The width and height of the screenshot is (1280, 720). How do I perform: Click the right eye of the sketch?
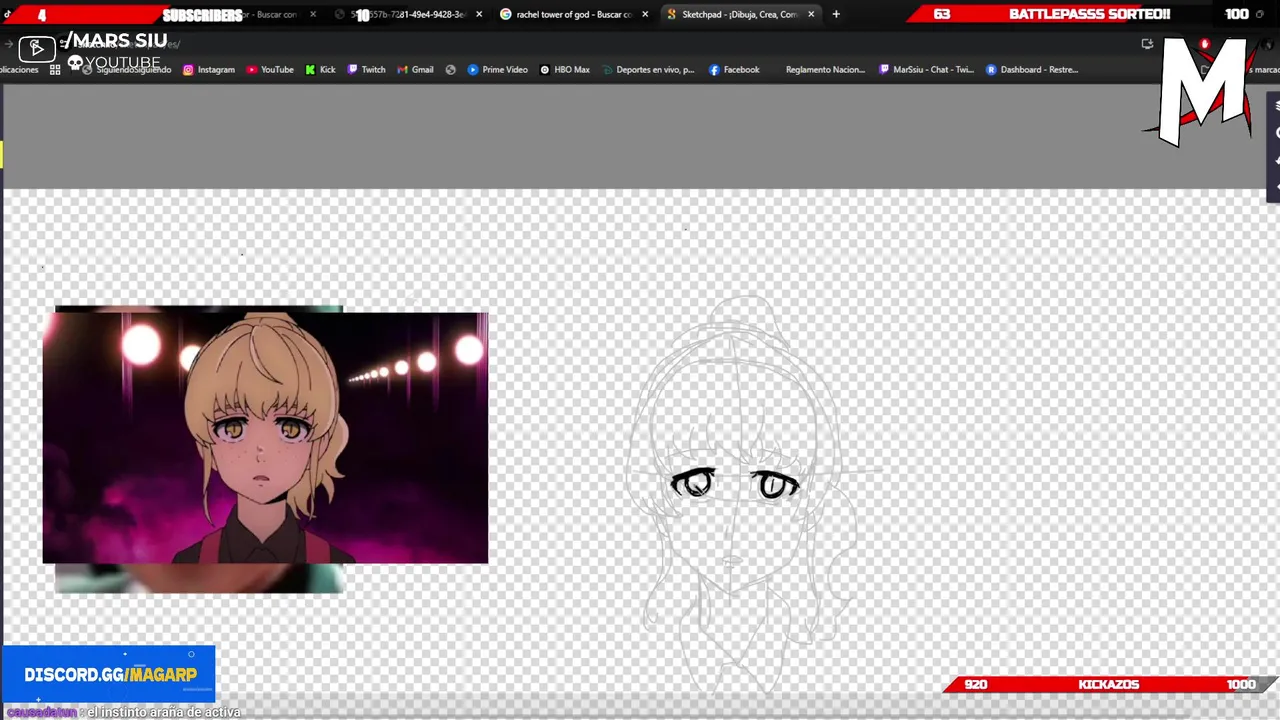(x=774, y=485)
